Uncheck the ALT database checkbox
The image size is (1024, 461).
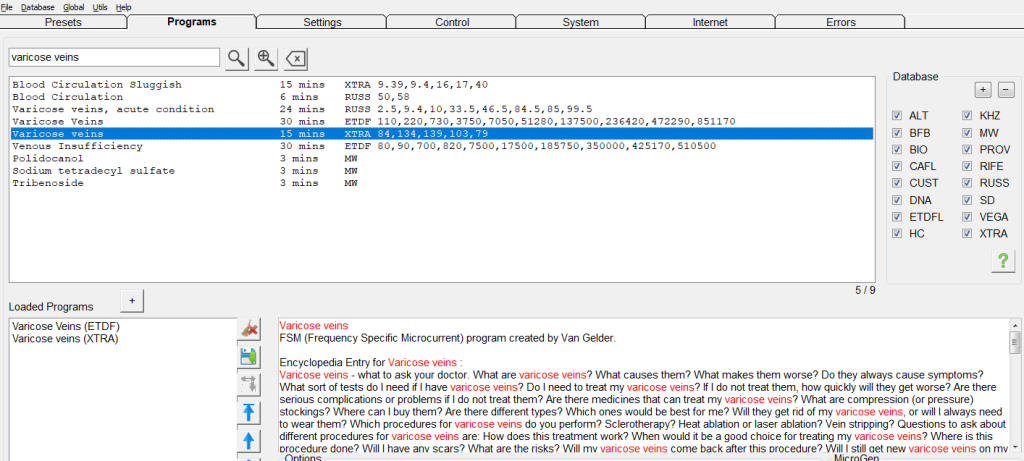897,115
